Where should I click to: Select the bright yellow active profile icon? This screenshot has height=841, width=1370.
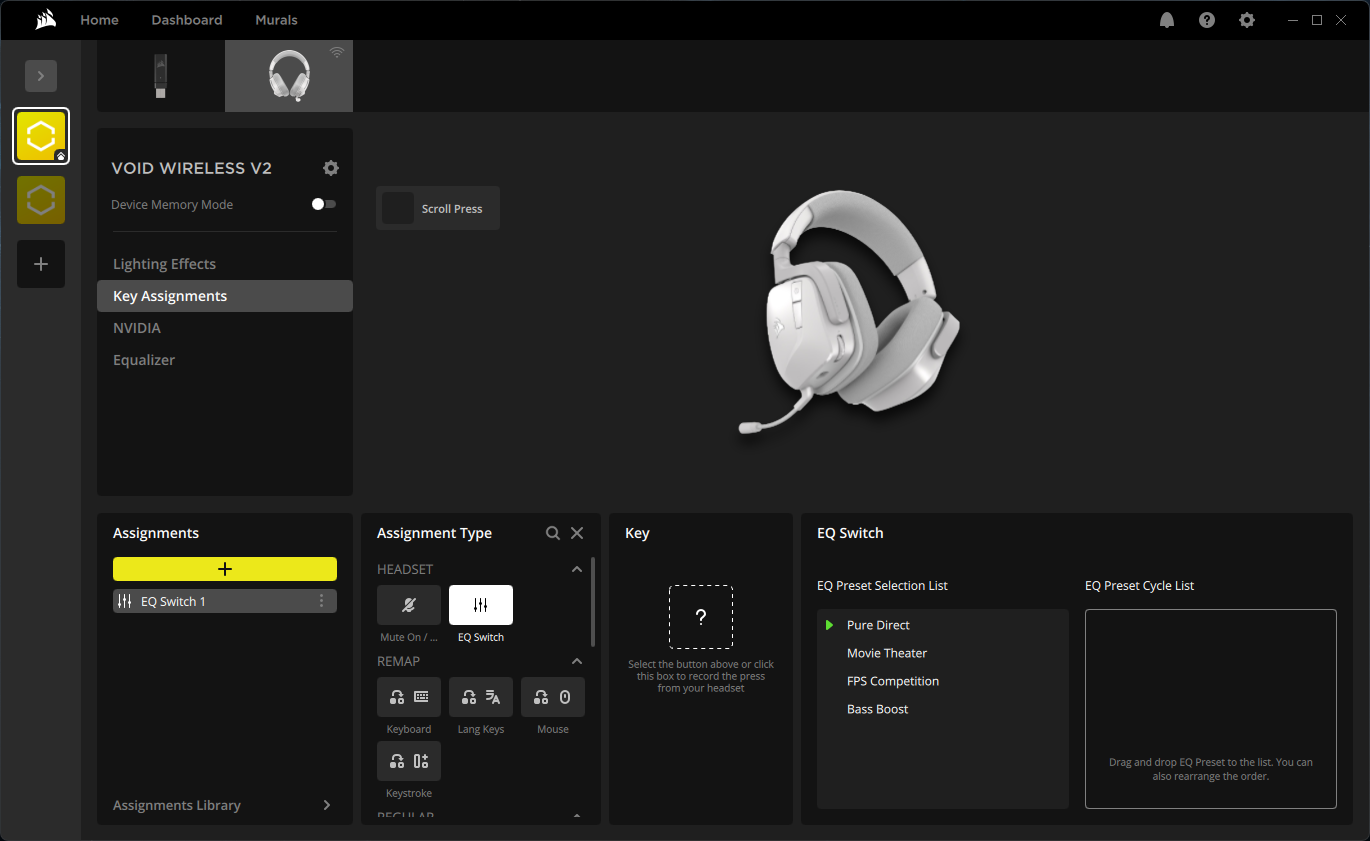[x=41, y=136]
